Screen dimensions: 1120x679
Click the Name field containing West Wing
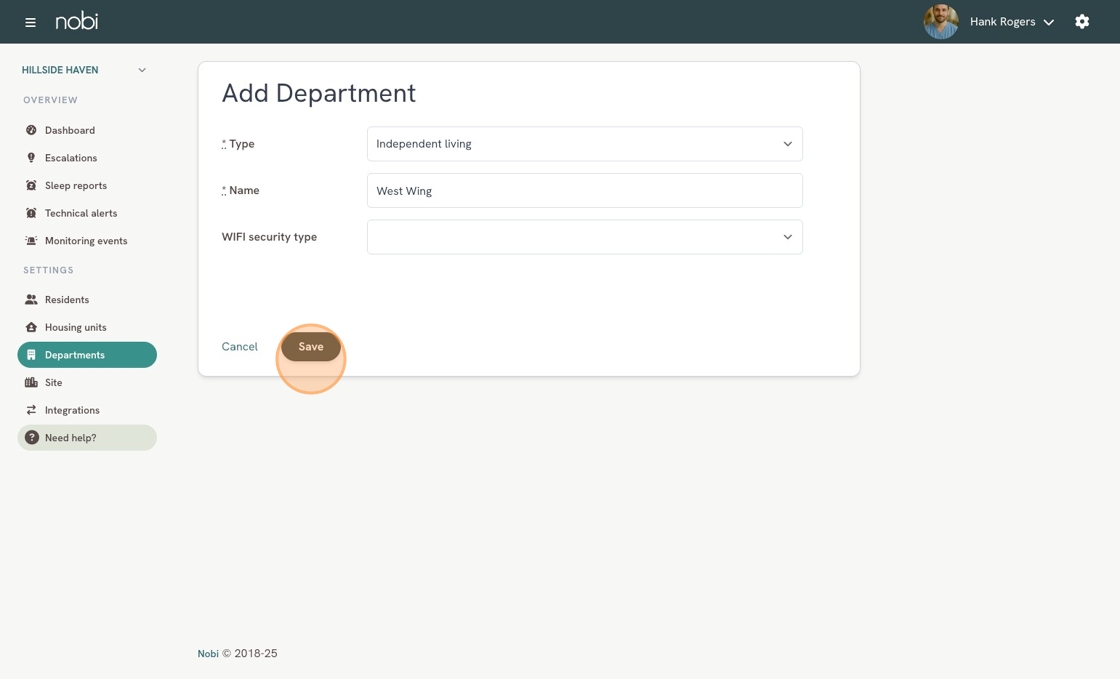[584, 191]
